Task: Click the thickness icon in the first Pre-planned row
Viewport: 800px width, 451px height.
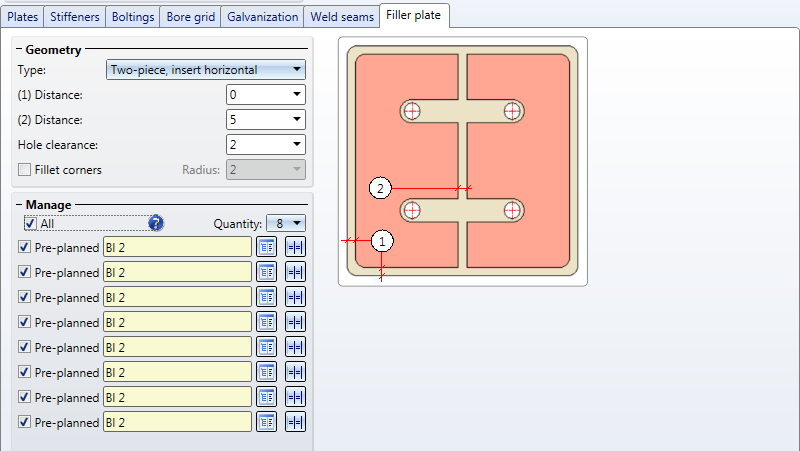Action: 295,247
